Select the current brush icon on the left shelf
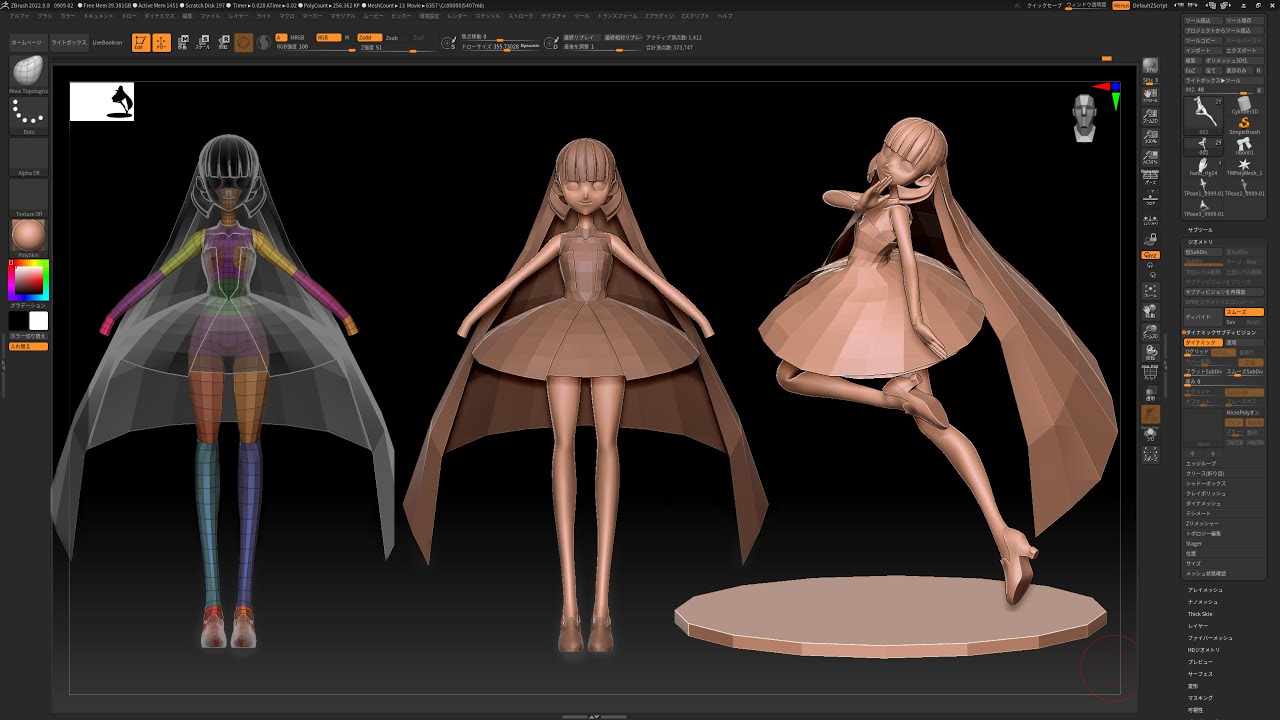 tap(27, 73)
